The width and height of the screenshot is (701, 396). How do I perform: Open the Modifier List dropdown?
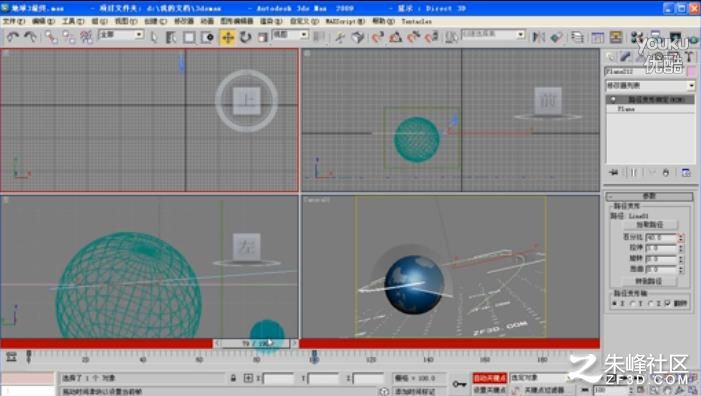[x=650, y=85]
